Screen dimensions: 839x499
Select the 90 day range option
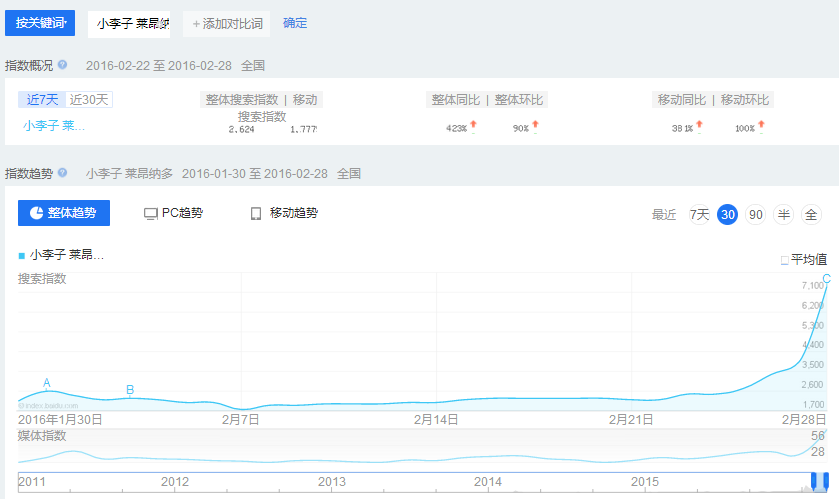click(756, 214)
